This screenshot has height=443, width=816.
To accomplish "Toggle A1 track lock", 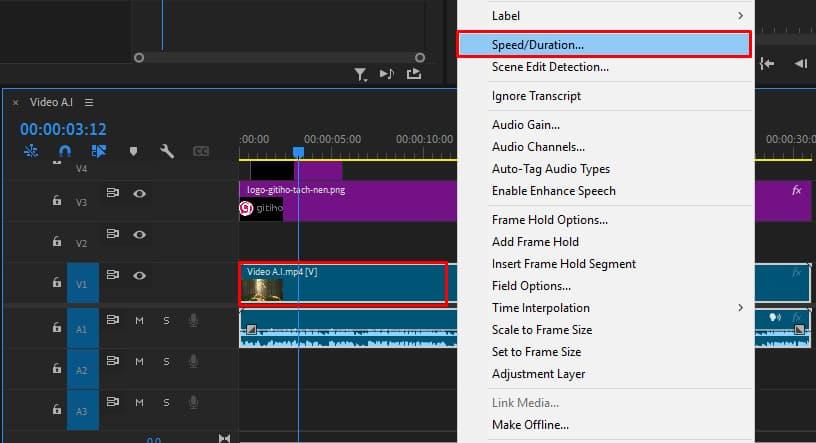I will click(x=57, y=327).
